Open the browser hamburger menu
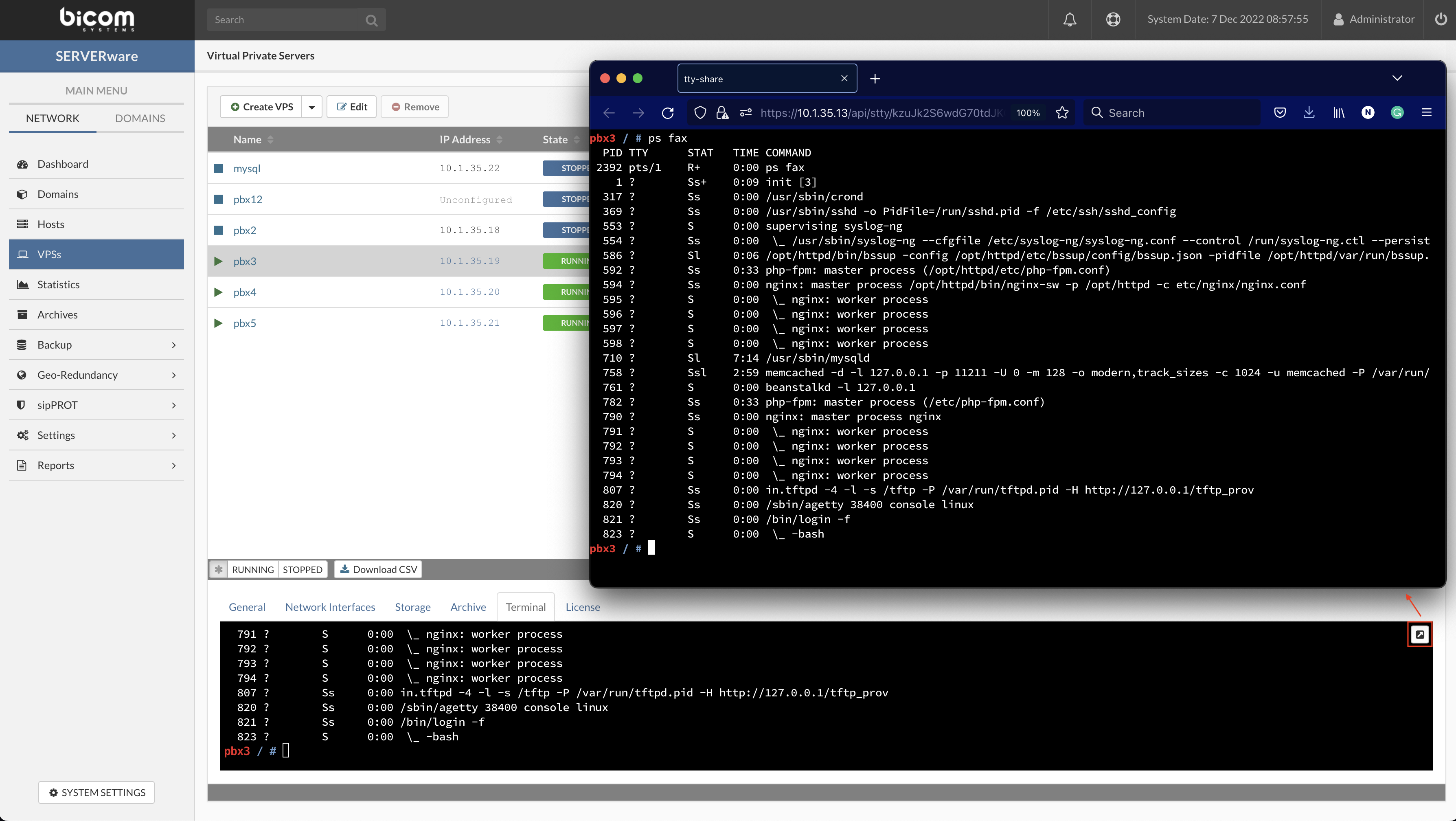 click(1427, 113)
